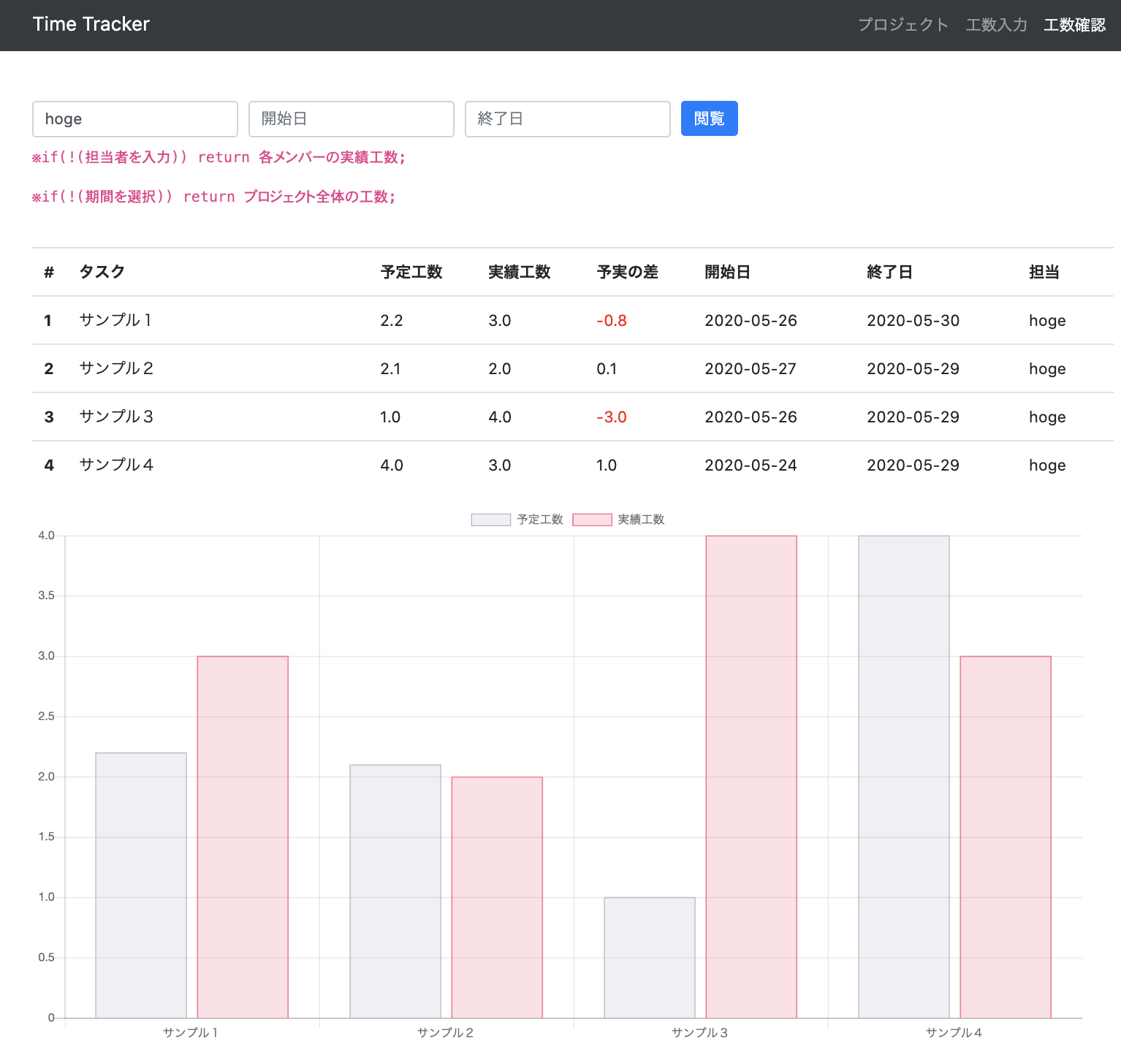Toggle the 実績工数 legend swatch
This screenshot has height=1064, width=1121.
point(592,520)
